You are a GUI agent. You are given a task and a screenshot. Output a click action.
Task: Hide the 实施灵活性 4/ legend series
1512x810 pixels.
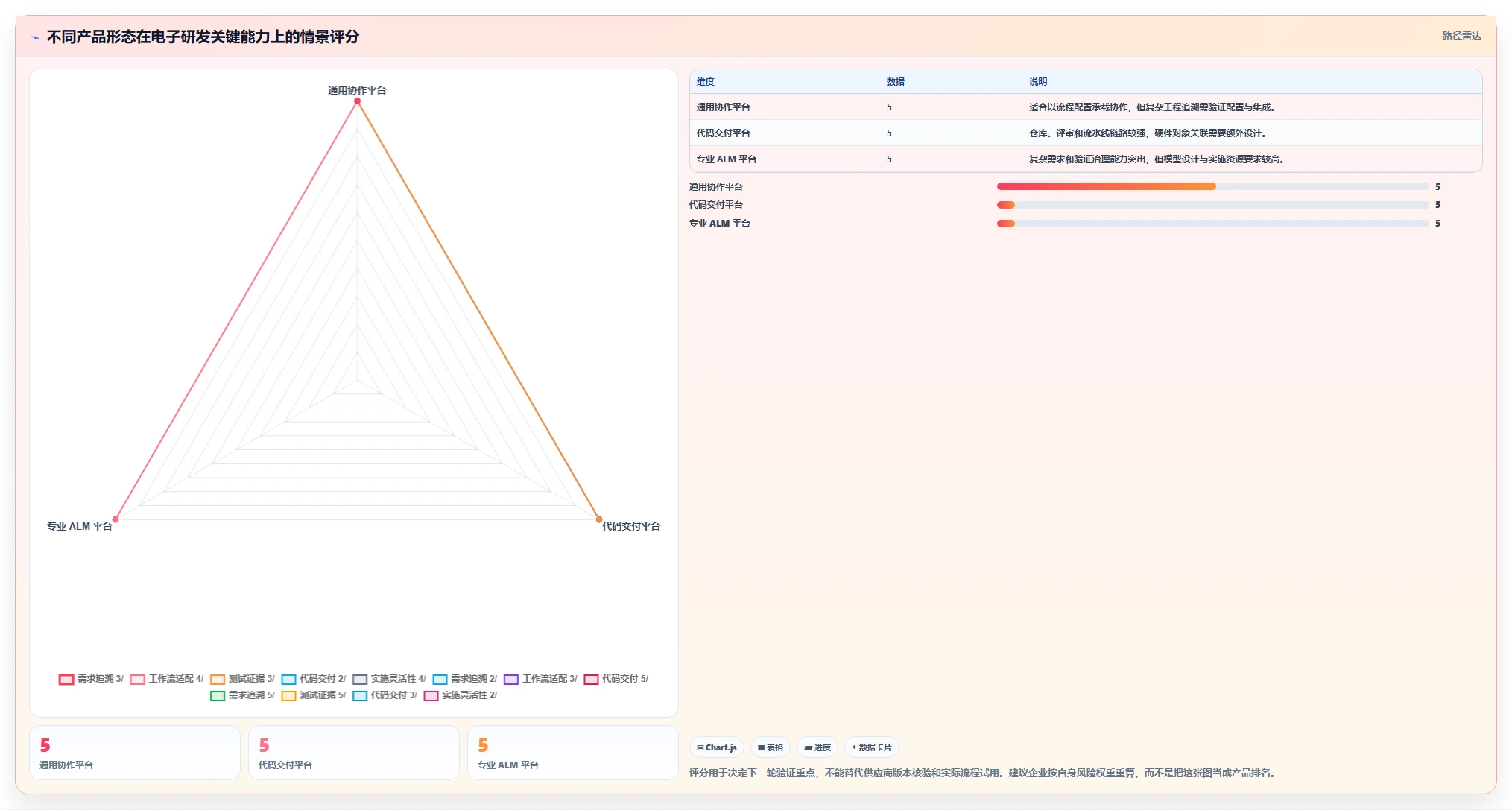click(x=389, y=679)
